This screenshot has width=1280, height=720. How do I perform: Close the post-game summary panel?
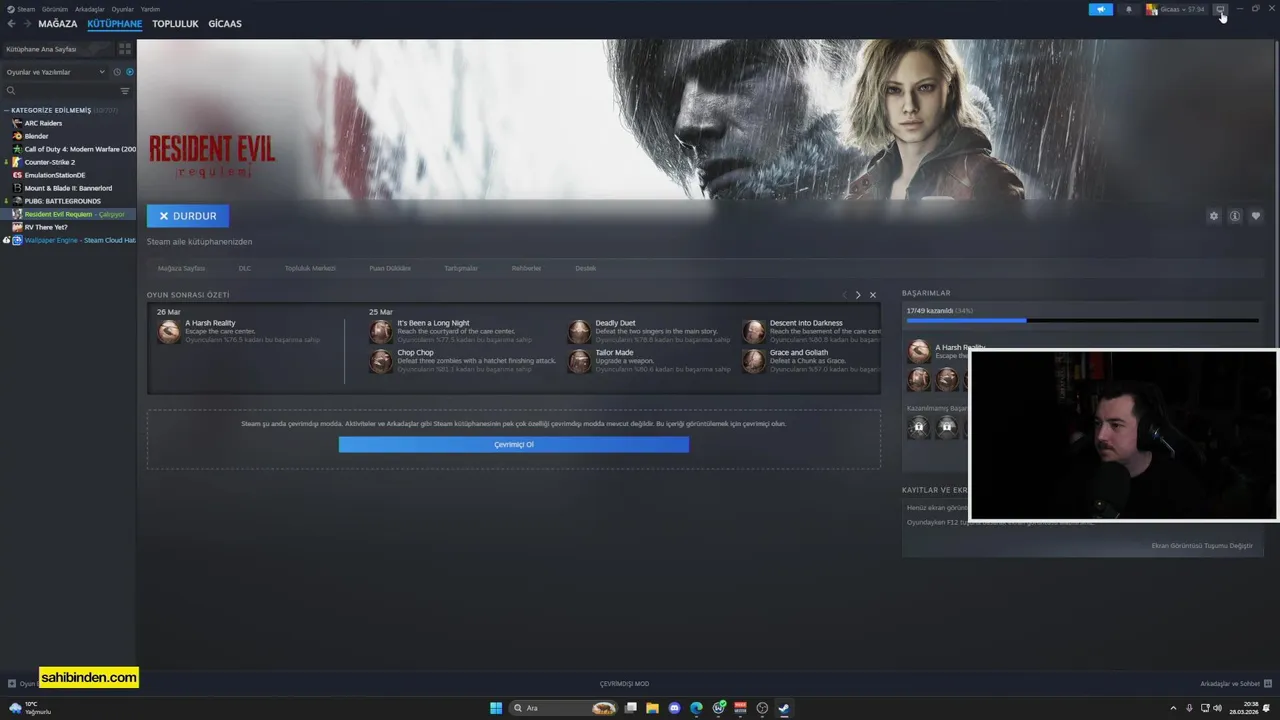tap(873, 295)
